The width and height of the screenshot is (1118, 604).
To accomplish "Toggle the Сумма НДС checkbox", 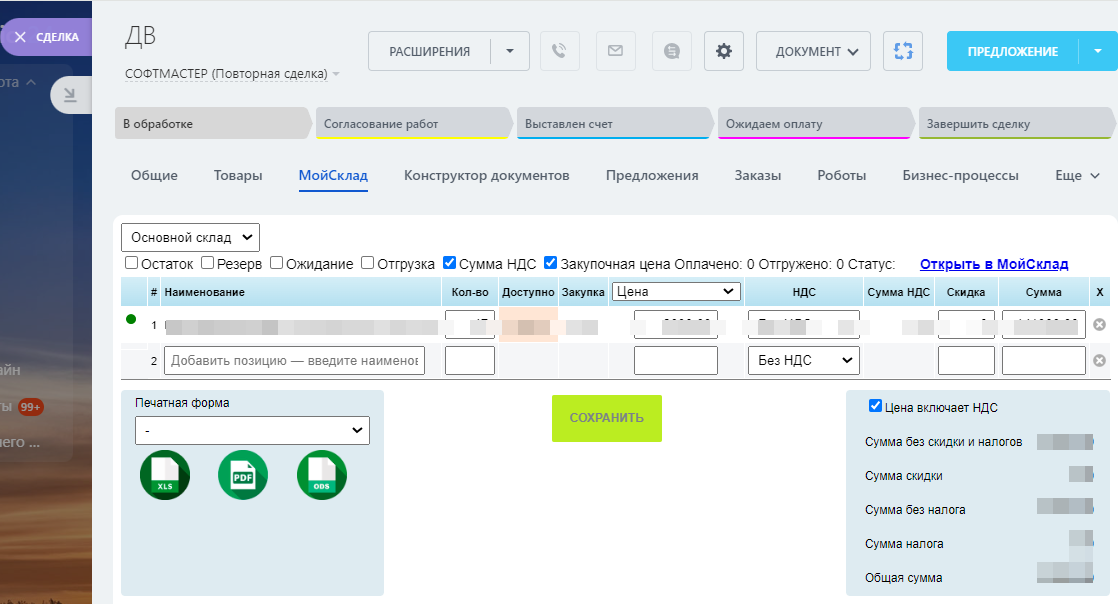I will (x=450, y=264).
